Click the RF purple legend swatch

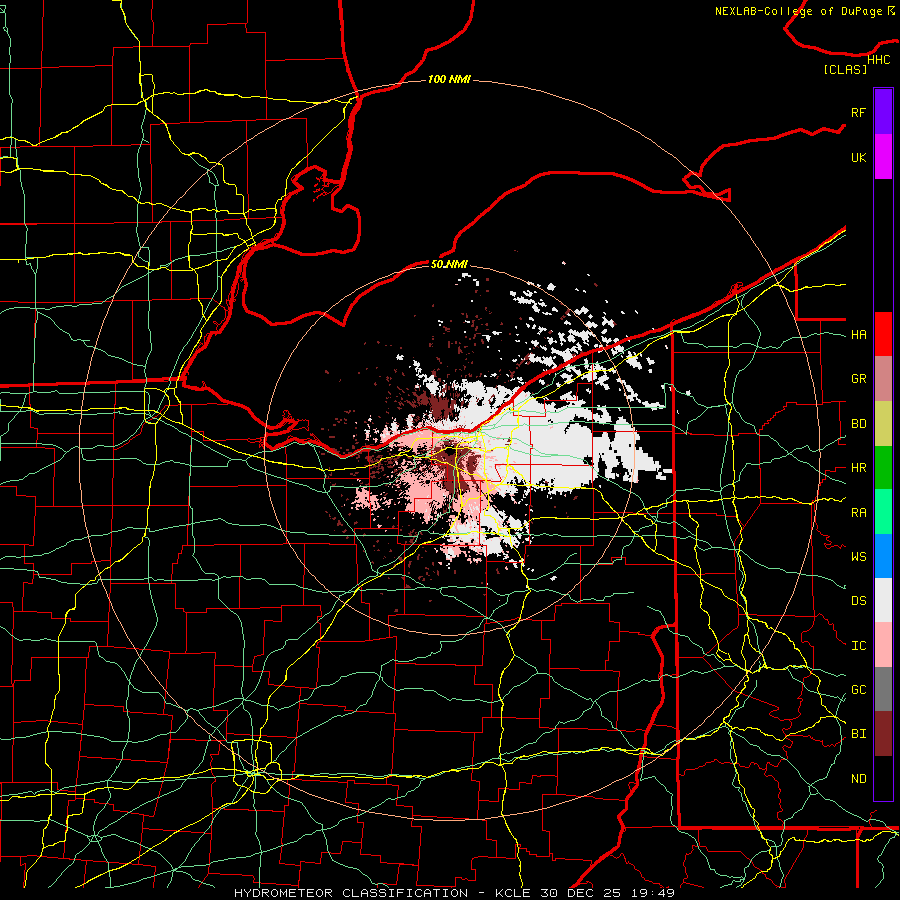(x=883, y=112)
